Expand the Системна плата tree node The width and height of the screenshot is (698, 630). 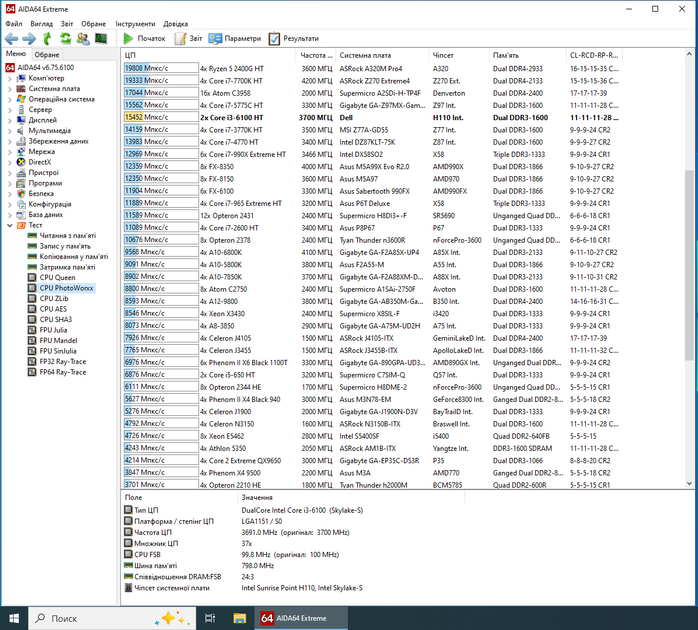(x=10, y=89)
